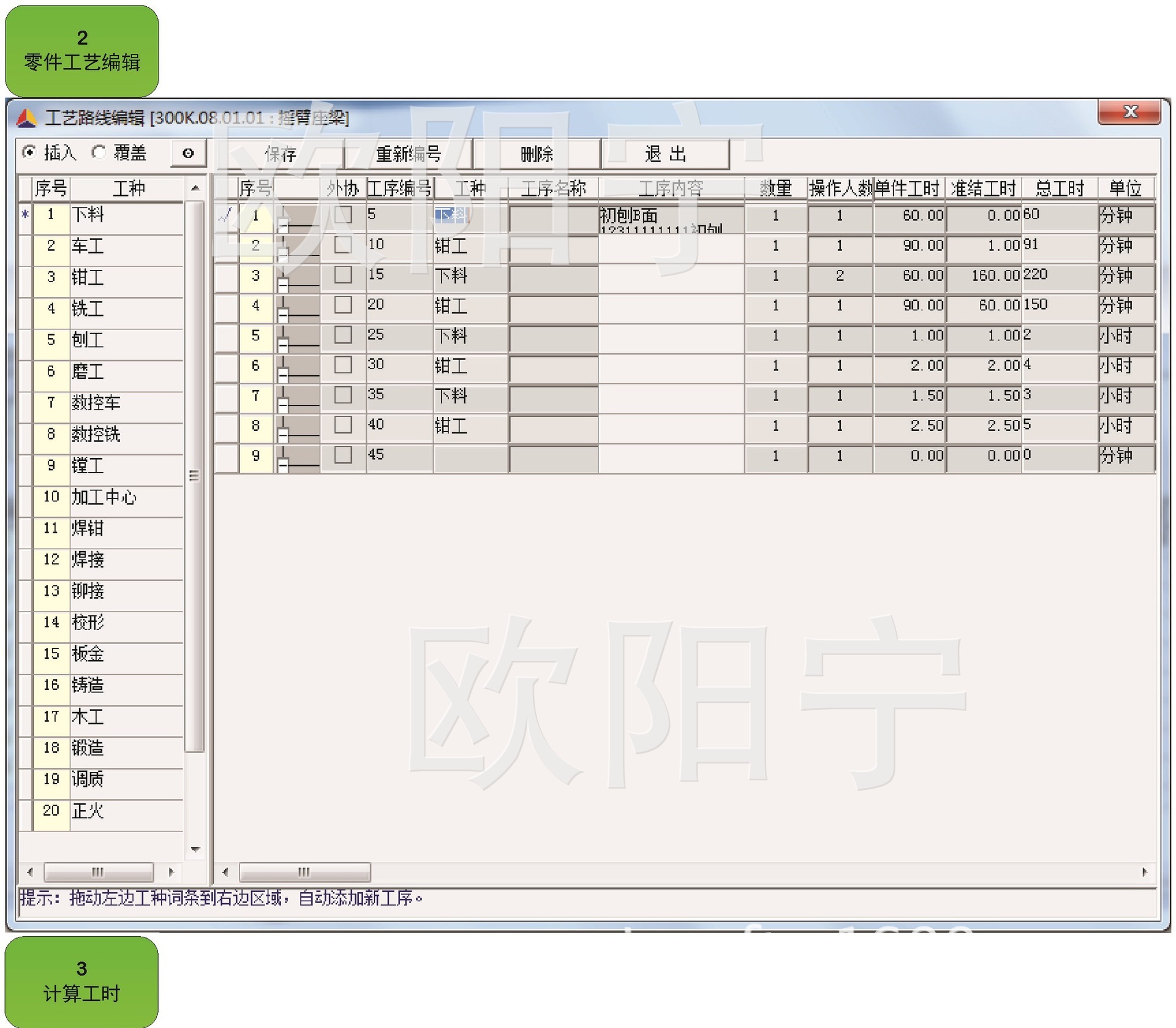This screenshot has width=1176, height=1028.
Task: Click the 单件工时 column header
Action: click(908, 188)
